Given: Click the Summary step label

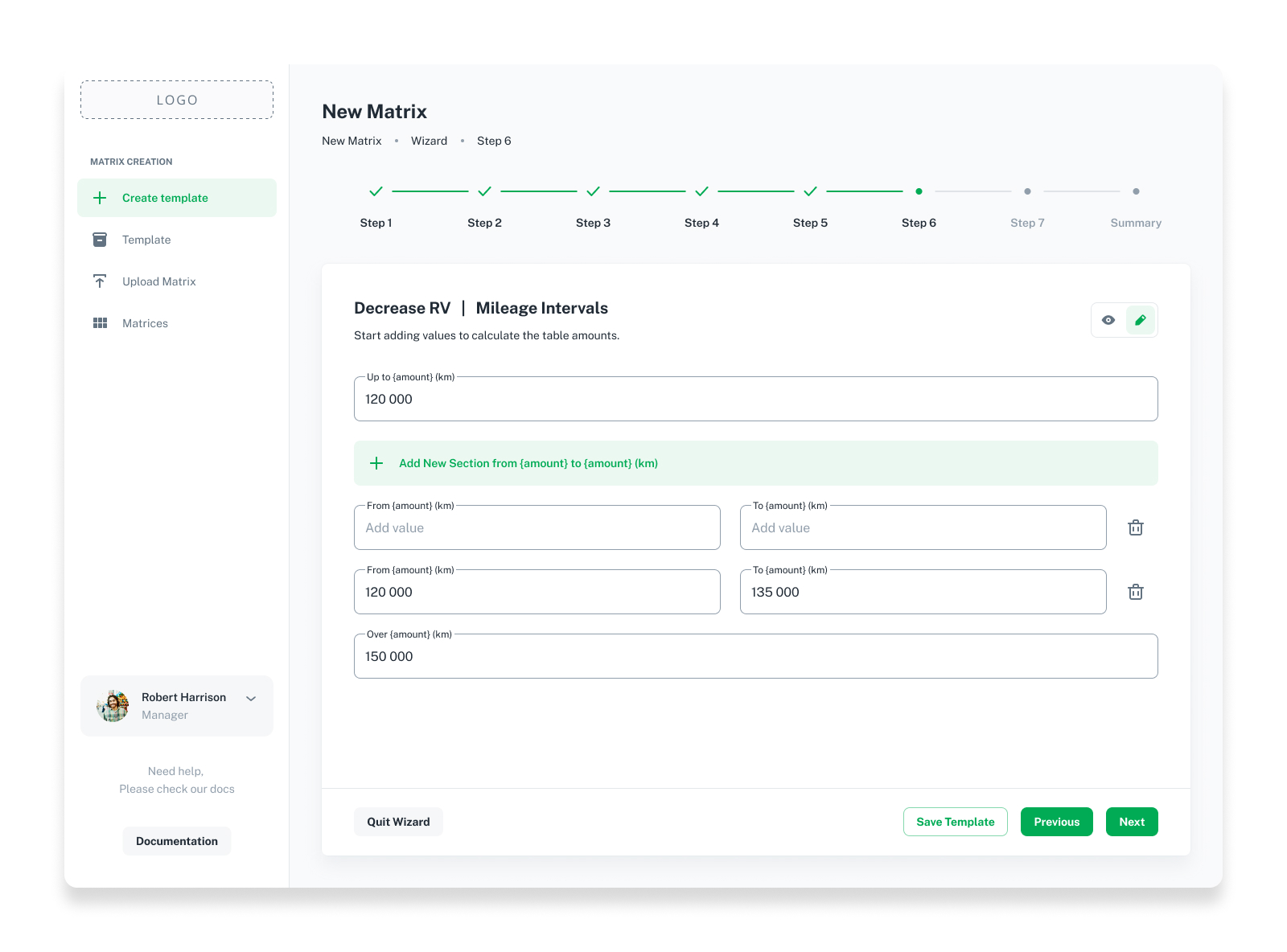Looking at the screenshot, I should [1136, 223].
